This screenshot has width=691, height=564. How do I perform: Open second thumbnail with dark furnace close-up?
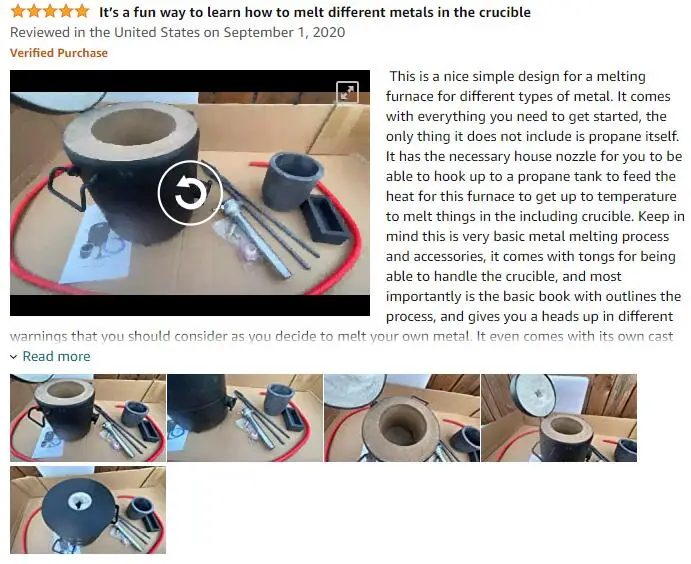point(245,418)
